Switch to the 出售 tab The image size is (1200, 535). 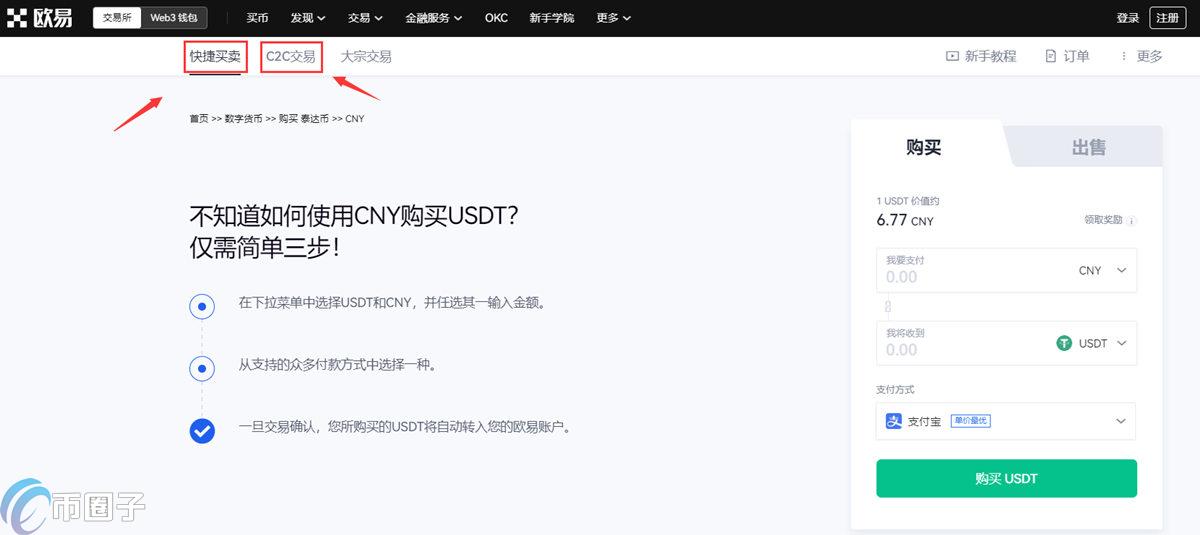1088,148
